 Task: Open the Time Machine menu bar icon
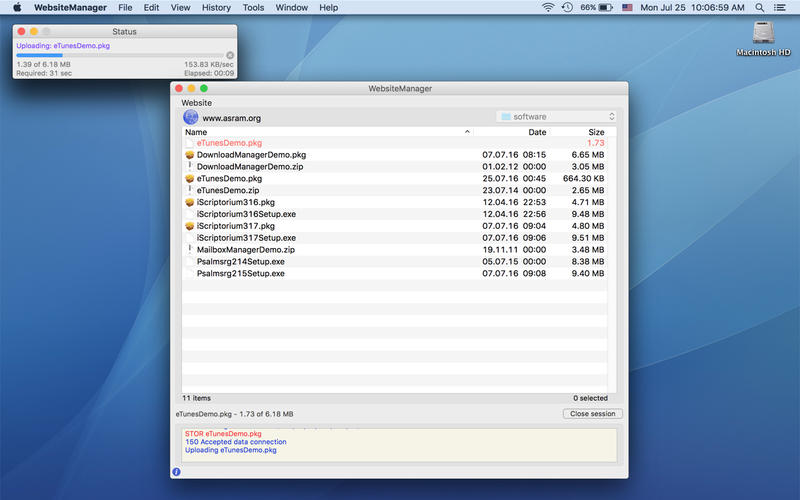tap(567, 8)
